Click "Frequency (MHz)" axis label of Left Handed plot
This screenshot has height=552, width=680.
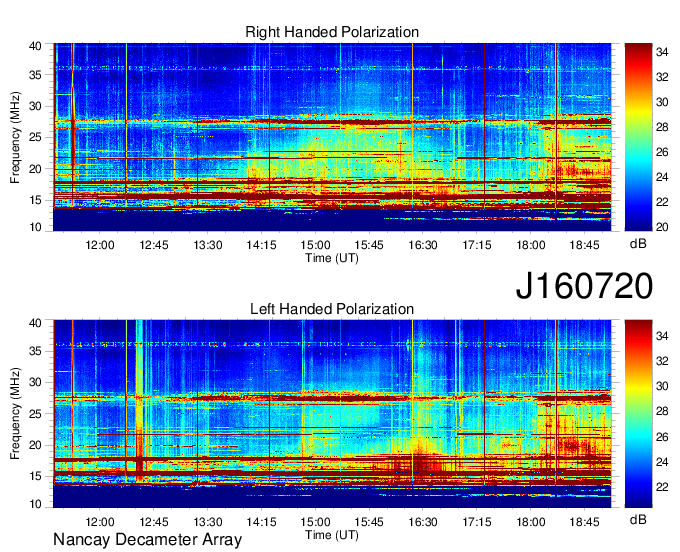[x=15, y=414]
